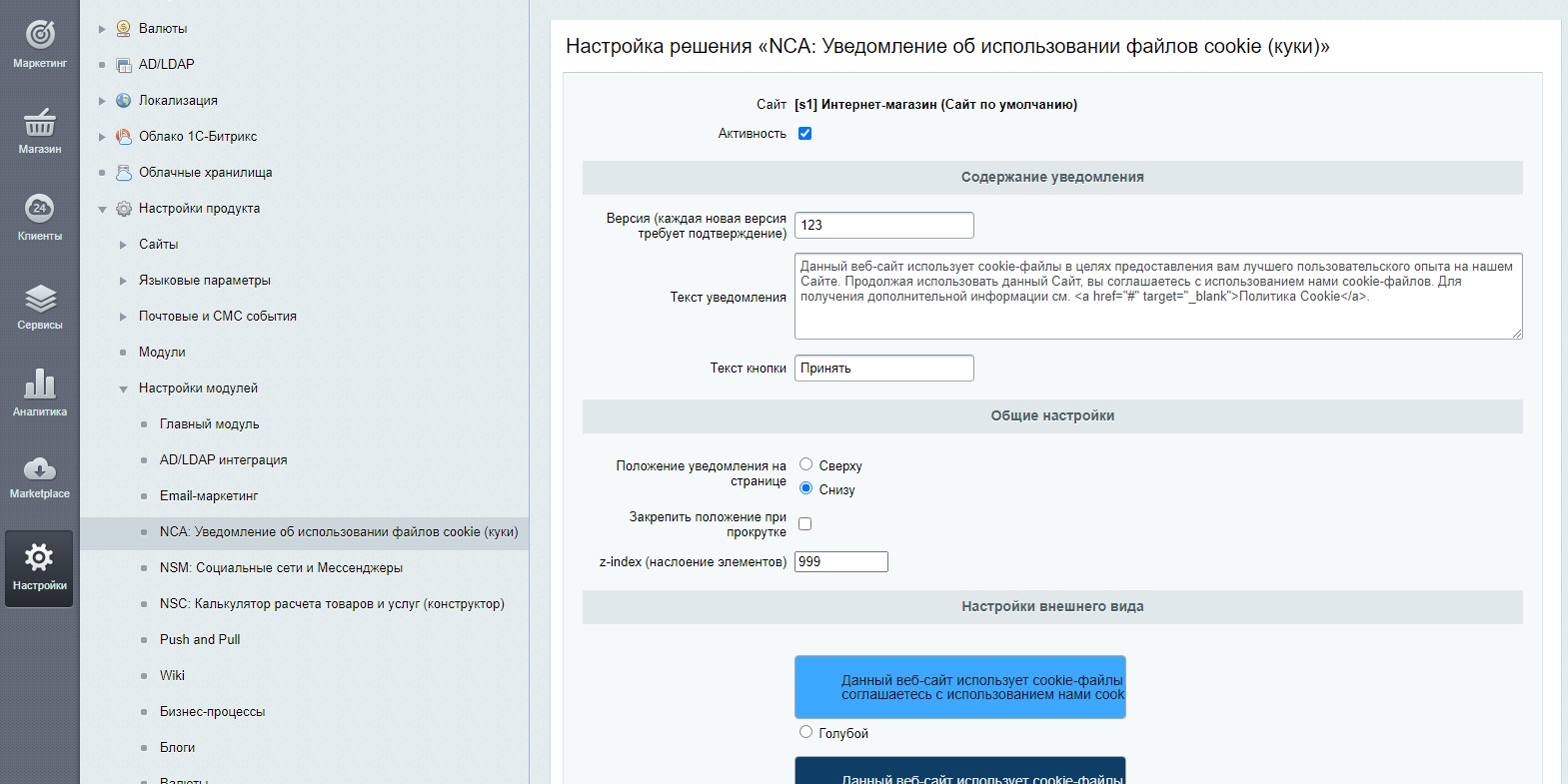1568x784 pixels.
Task: Open the Marketplace cloud icon
Action: [x=40, y=468]
